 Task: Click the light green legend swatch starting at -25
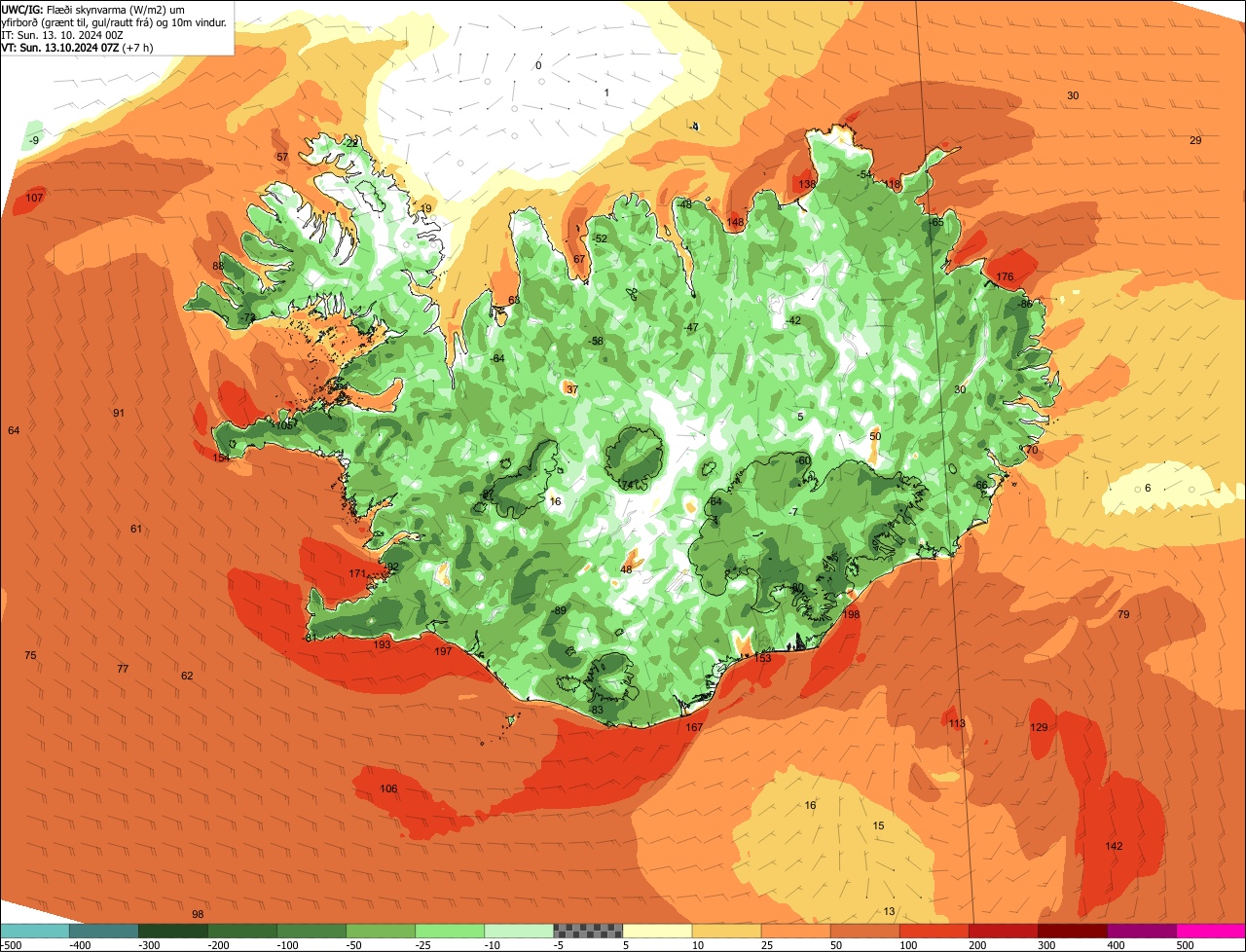pos(450,931)
